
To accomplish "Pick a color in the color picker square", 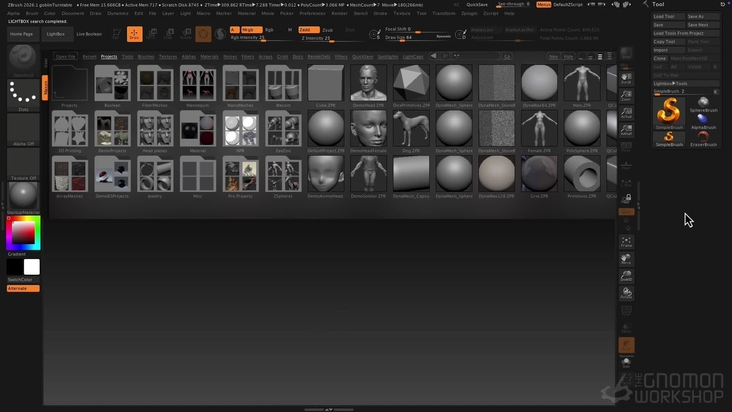I will (23, 232).
